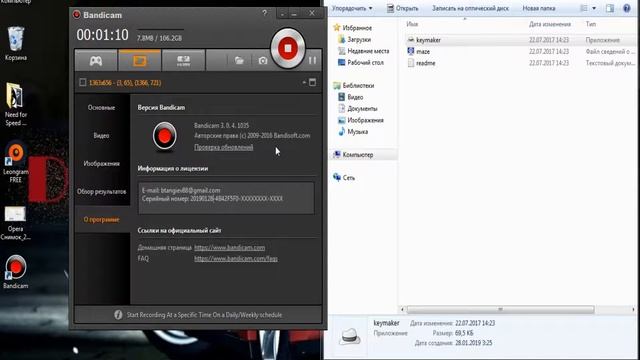Select the readme file in Explorer

click(x=426, y=63)
